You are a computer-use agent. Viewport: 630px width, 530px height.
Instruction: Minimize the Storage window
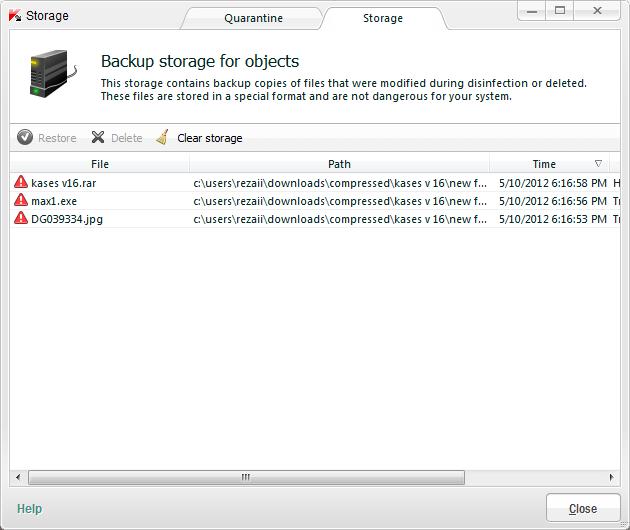pyautogui.click(x=532, y=11)
